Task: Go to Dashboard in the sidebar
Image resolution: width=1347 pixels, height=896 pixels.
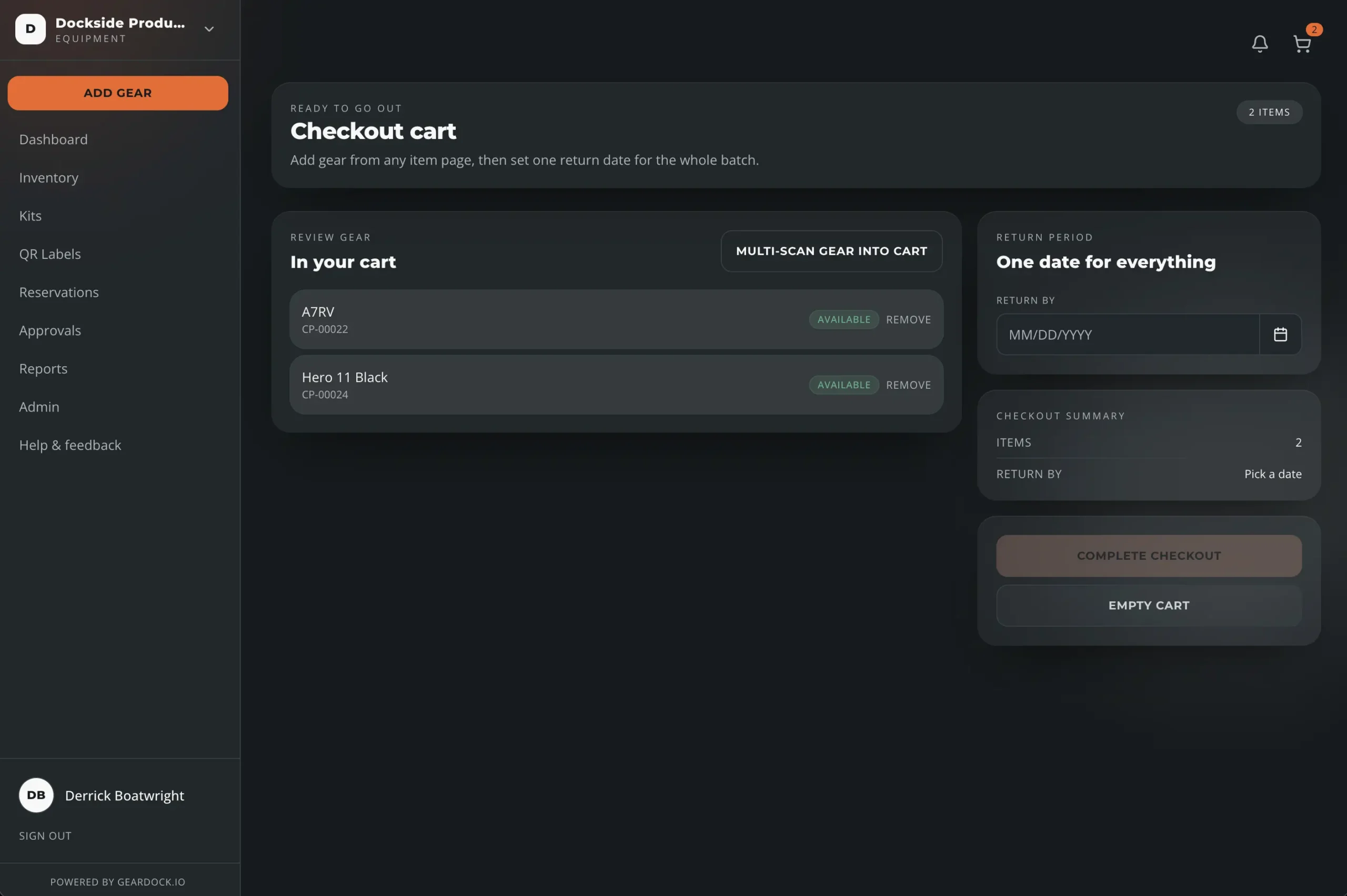Action: click(x=53, y=139)
